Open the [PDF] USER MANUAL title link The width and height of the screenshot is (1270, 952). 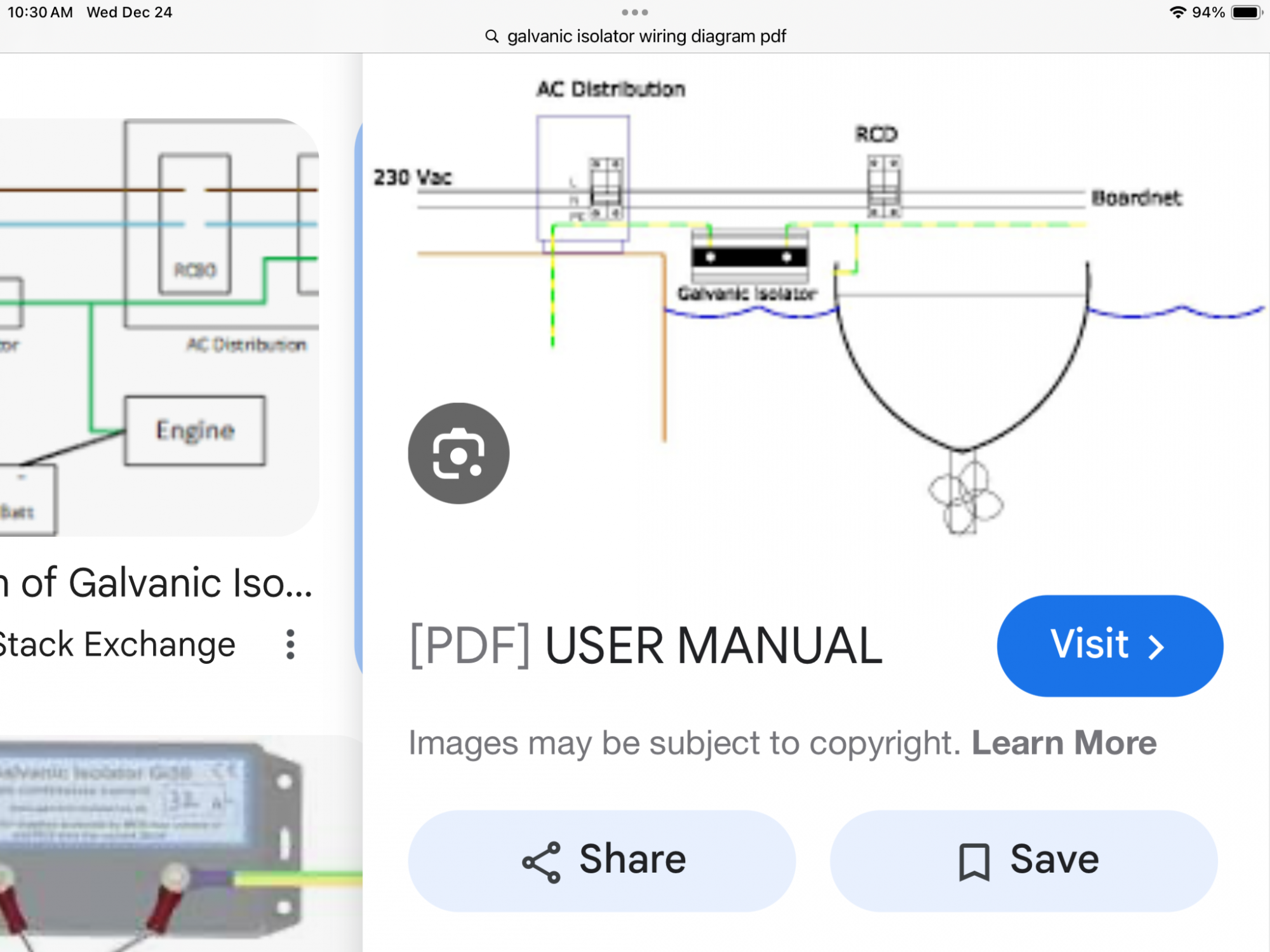coord(646,645)
